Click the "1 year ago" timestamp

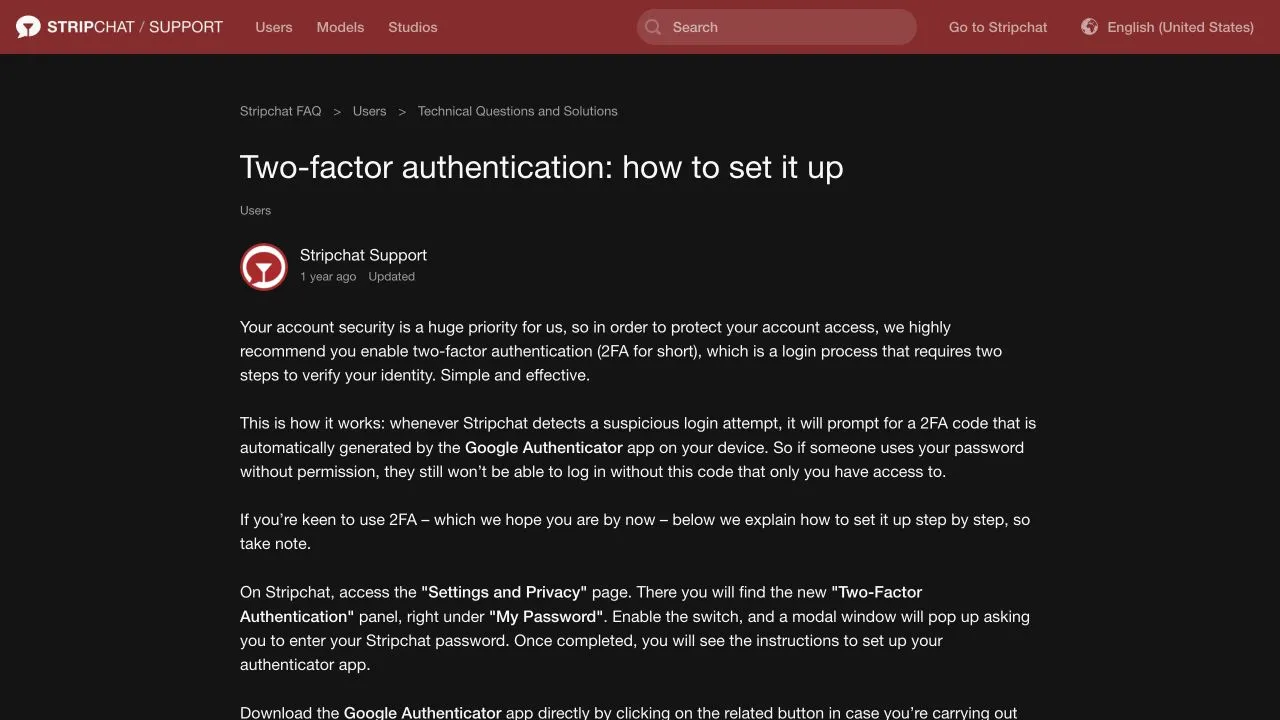(x=328, y=277)
